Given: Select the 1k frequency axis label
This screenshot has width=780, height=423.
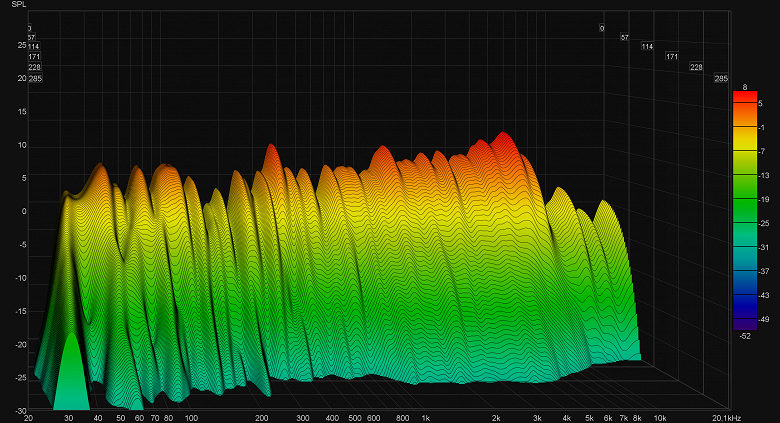Looking at the screenshot, I should [x=425, y=417].
